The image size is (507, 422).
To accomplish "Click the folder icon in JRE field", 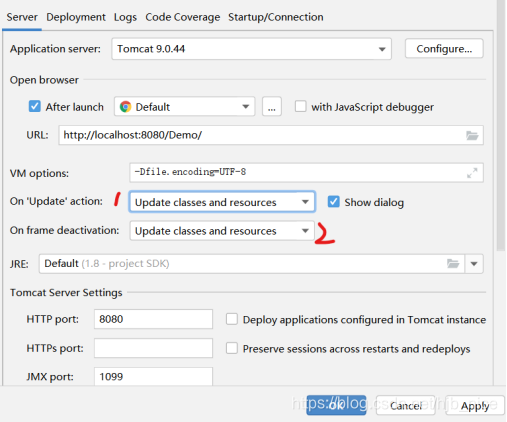I will pos(453,264).
